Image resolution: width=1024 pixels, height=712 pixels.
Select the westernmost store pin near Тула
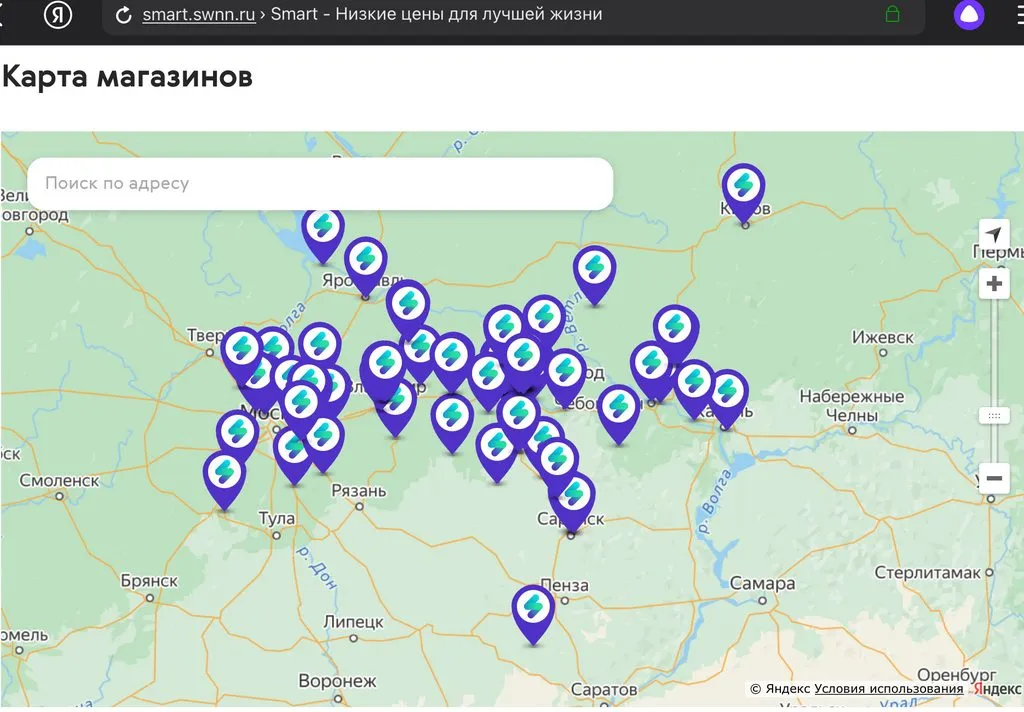[x=224, y=476]
